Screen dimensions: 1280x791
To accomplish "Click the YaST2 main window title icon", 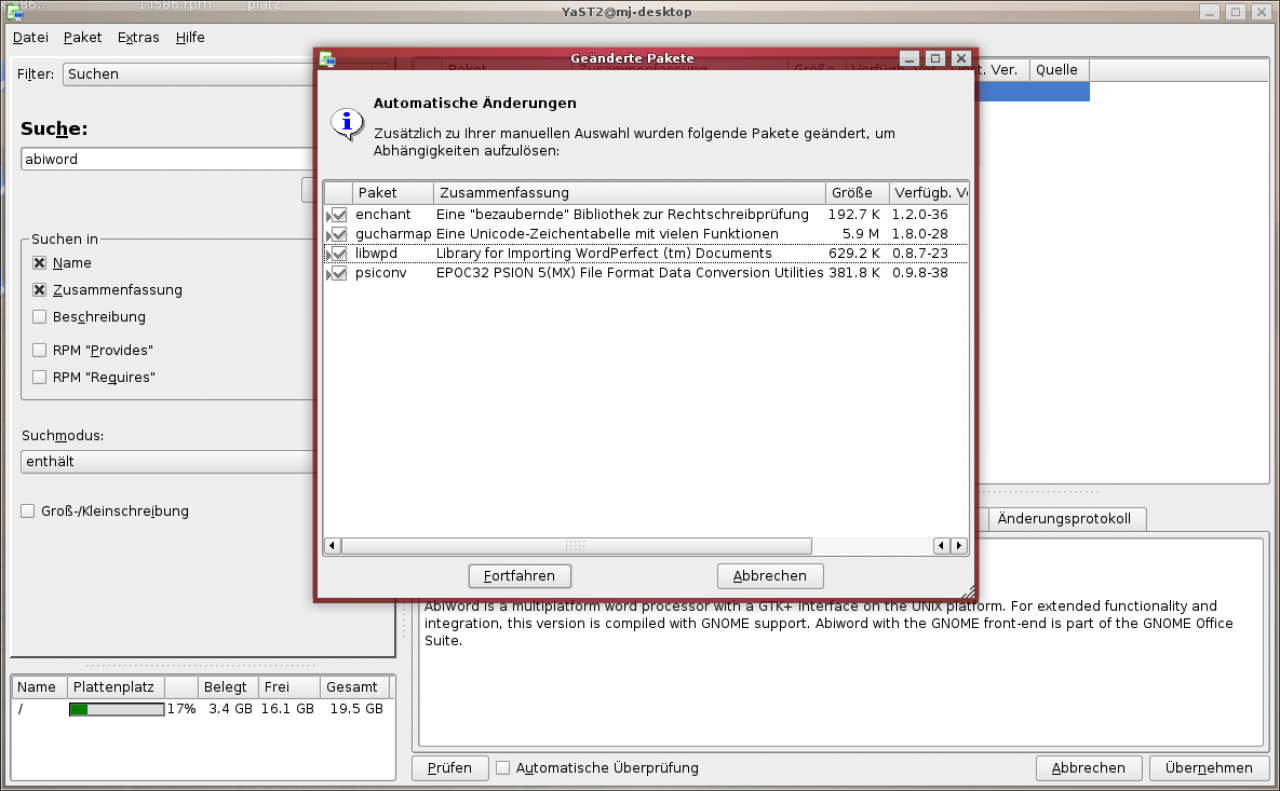I will coord(15,12).
